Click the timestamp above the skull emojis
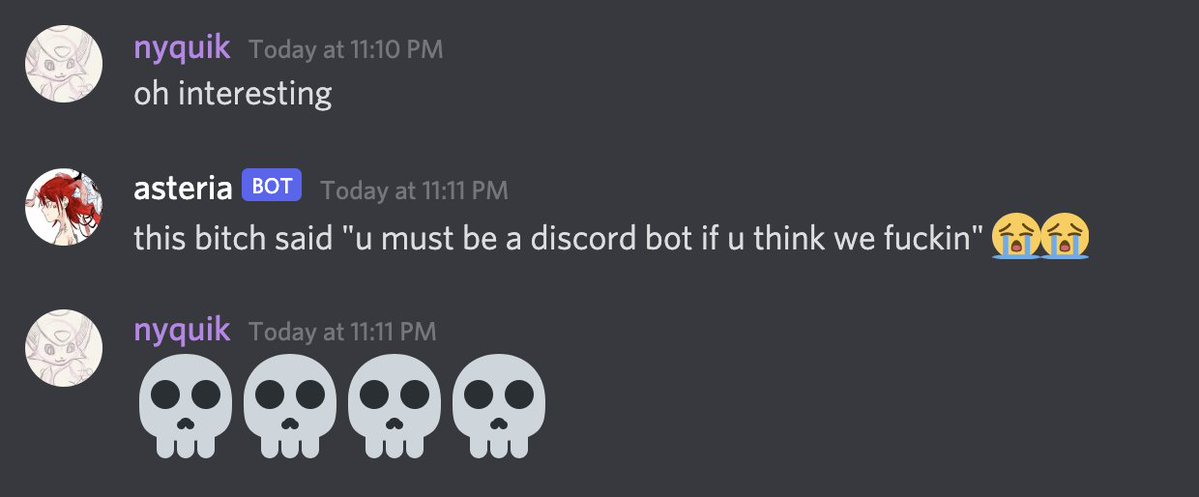This screenshot has width=1199, height=497. click(343, 332)
